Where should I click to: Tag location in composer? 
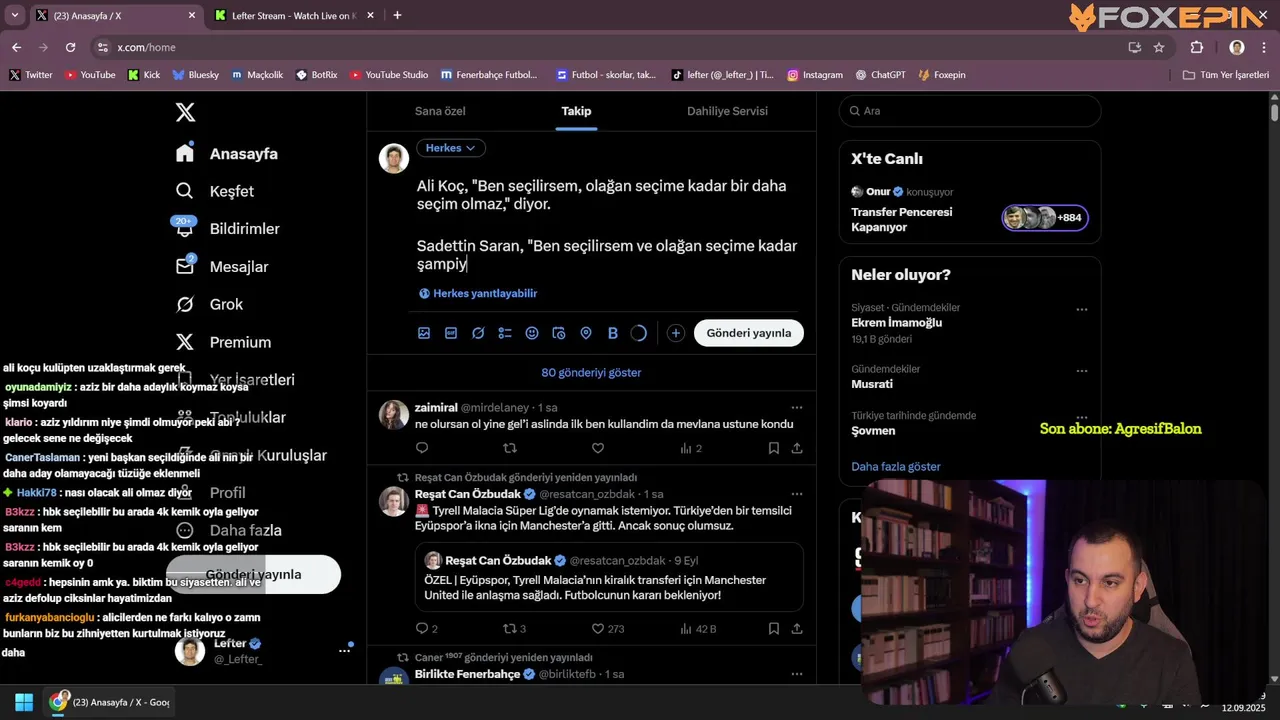pos(586,333)
